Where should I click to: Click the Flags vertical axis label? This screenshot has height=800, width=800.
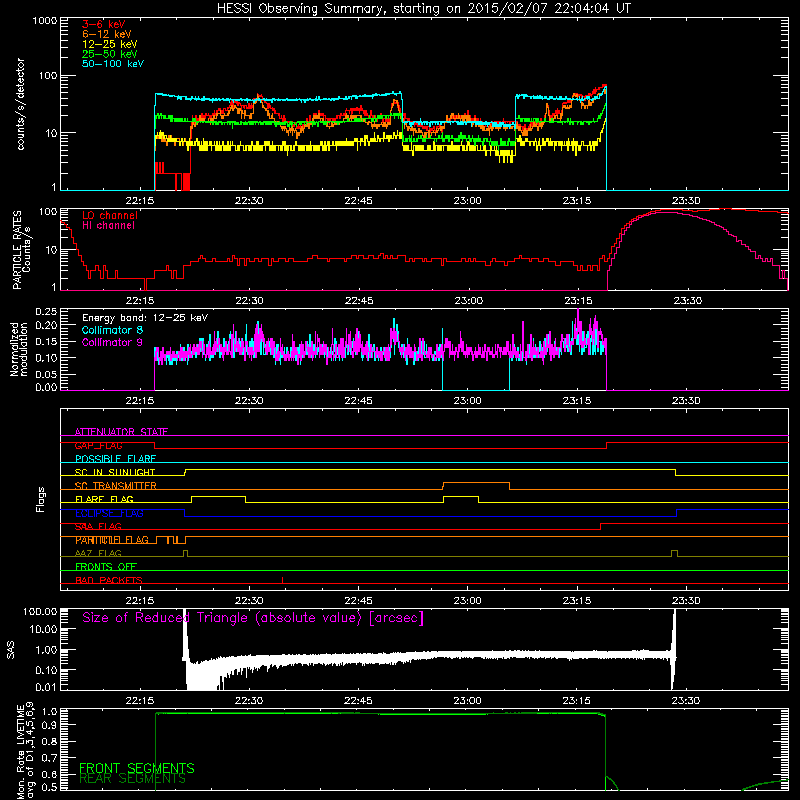41,499
